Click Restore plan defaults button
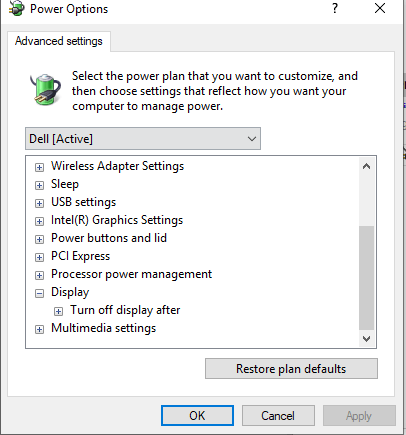The image size is (406, 435). pos(291,369)
